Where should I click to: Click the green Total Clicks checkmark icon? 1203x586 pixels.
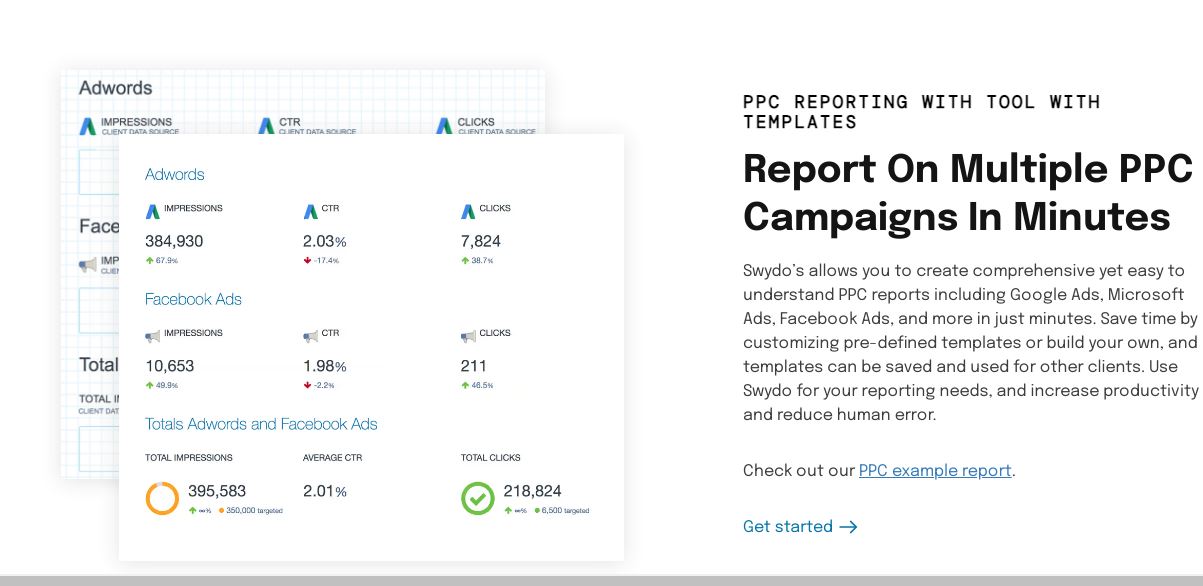click(478, 498)
